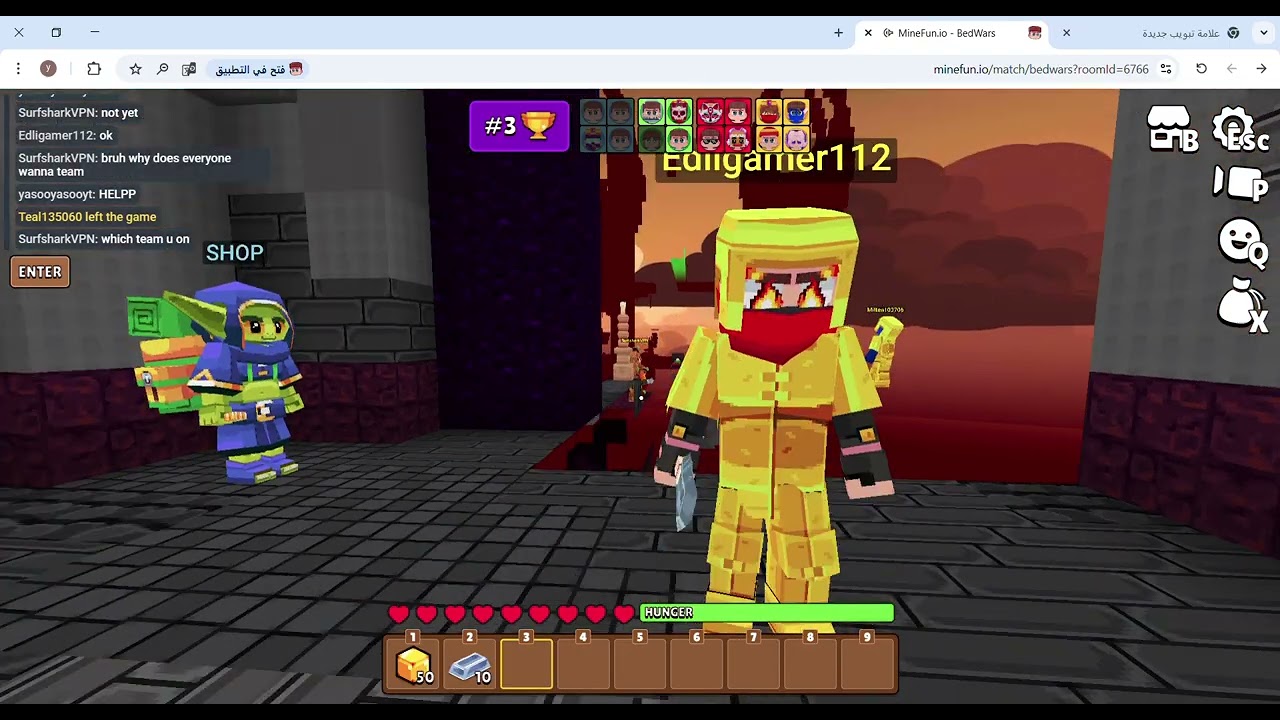Click chat message 'yasooyasooyt: HELPP'

pyautogui.click(x=77, y=194)
